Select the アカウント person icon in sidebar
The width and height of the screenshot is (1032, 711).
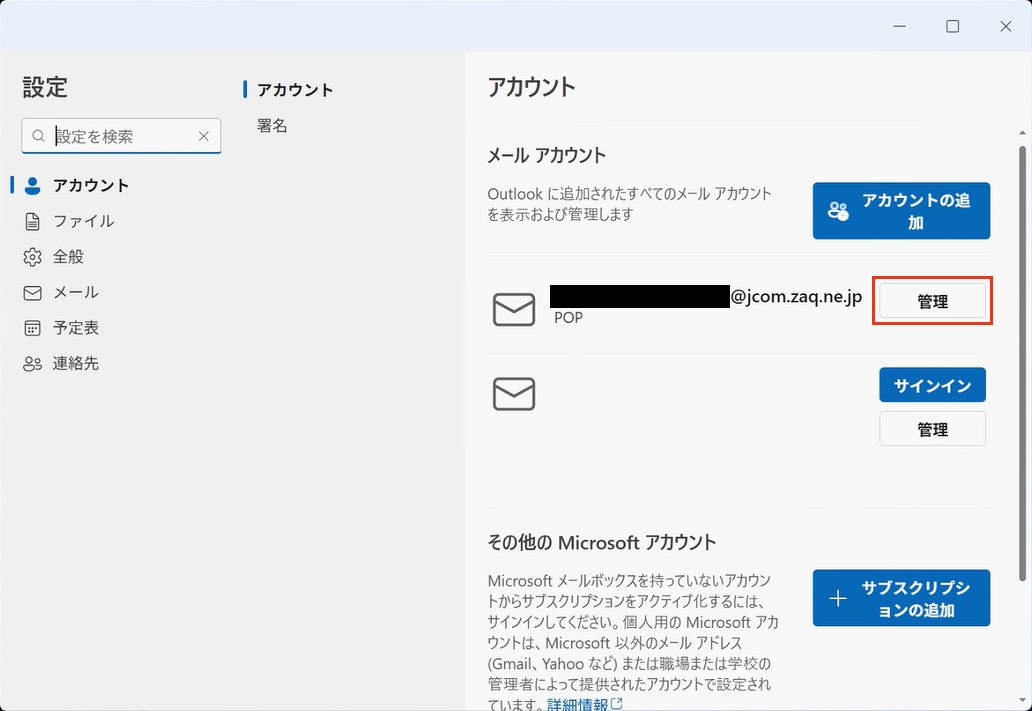point(33,185)
